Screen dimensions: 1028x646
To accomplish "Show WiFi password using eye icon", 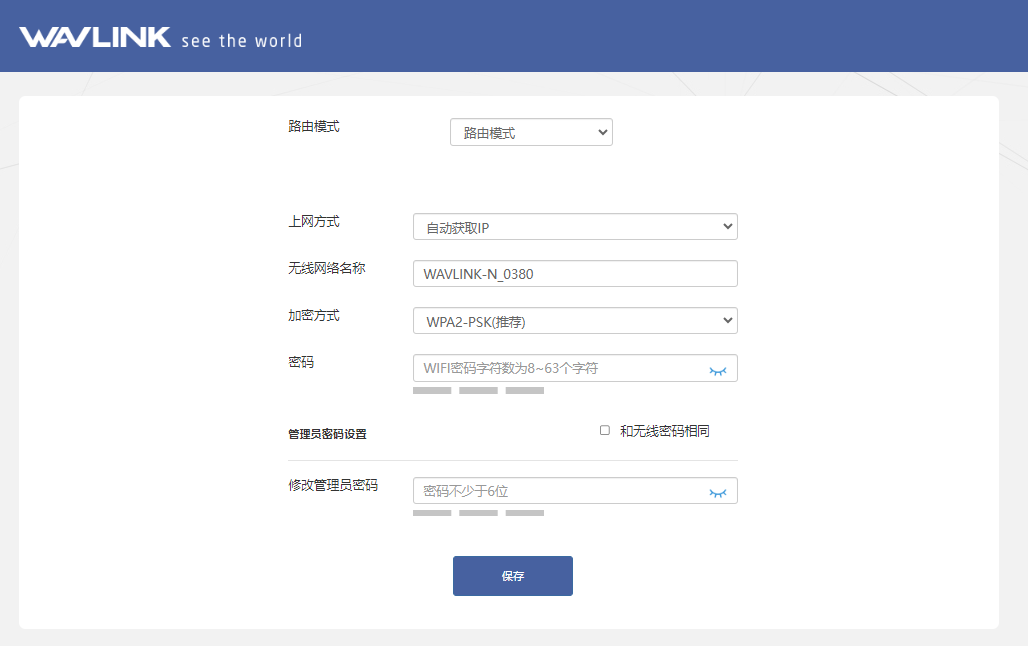I will 717,369.
